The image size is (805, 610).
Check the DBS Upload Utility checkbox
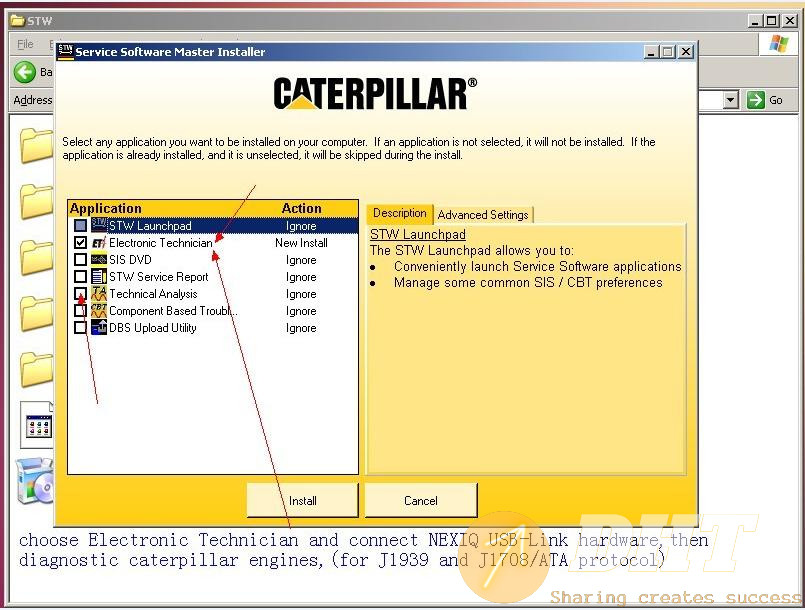(x=81, y=328)
